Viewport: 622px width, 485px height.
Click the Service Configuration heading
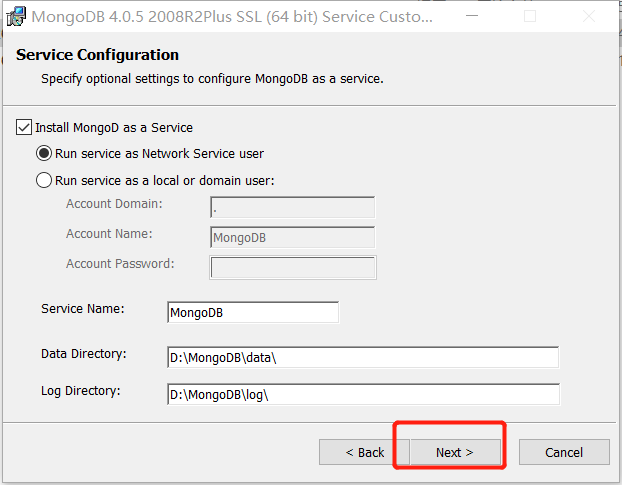(x=97, y=55)
